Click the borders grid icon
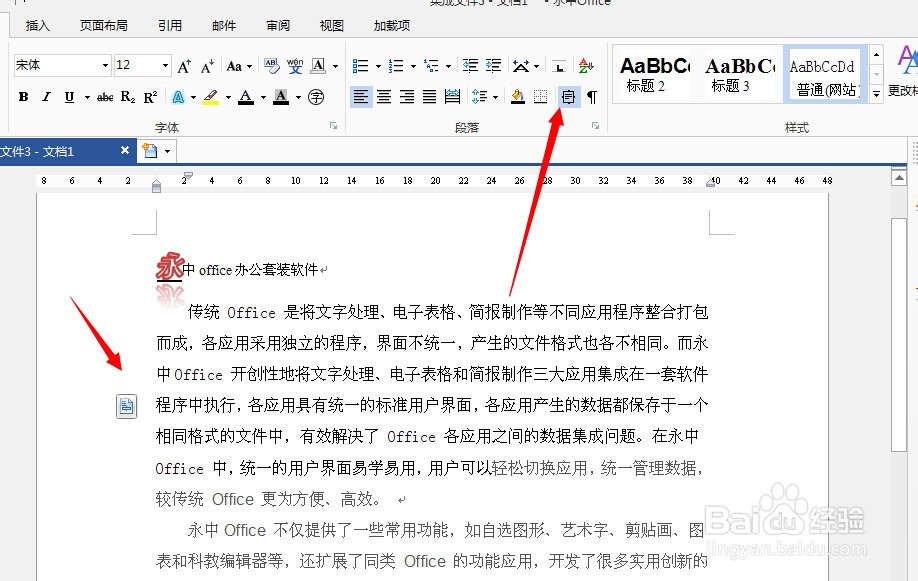The image size is (918, 581). pos(541,97)
